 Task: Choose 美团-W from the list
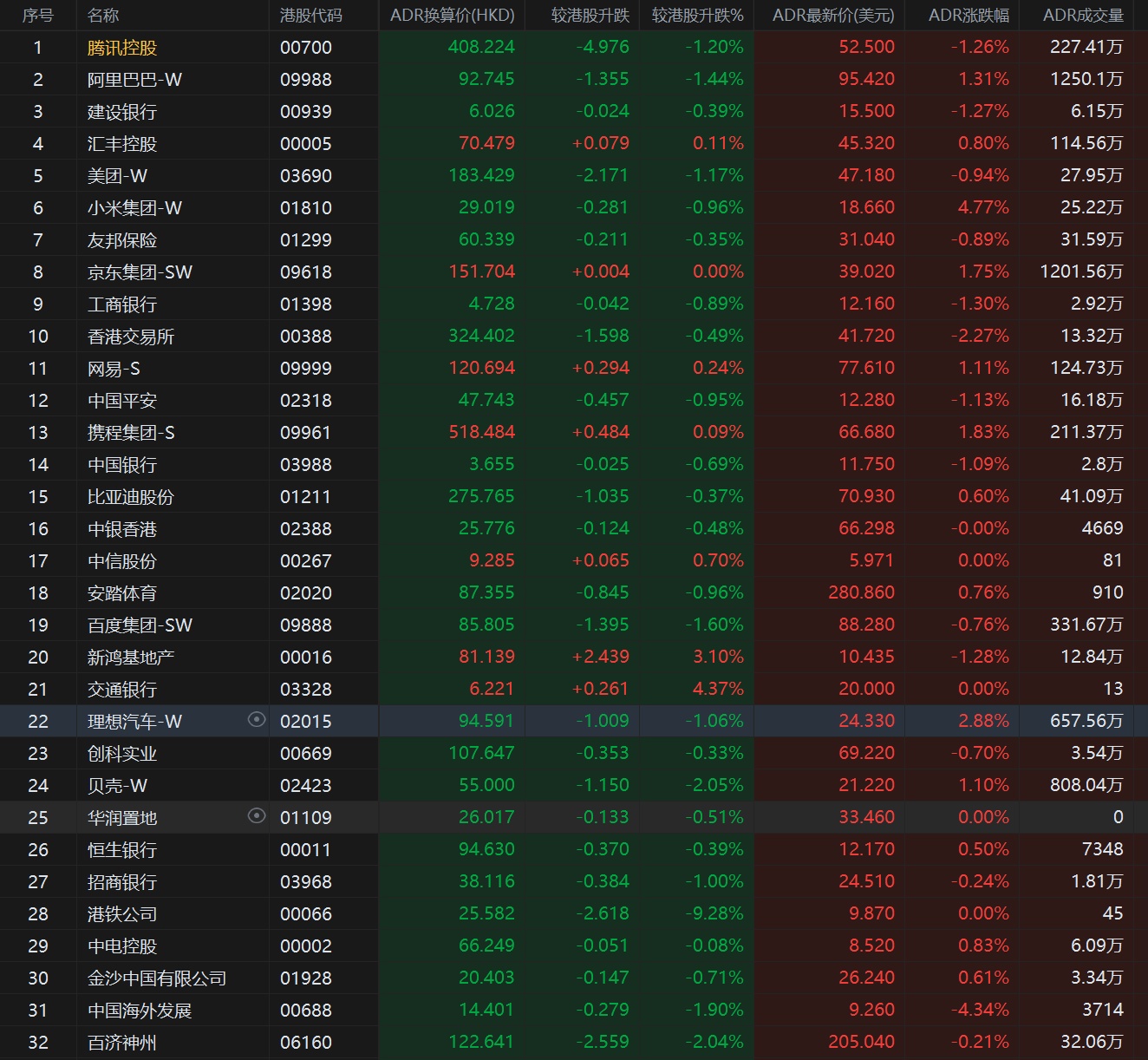tap(117, 176)
